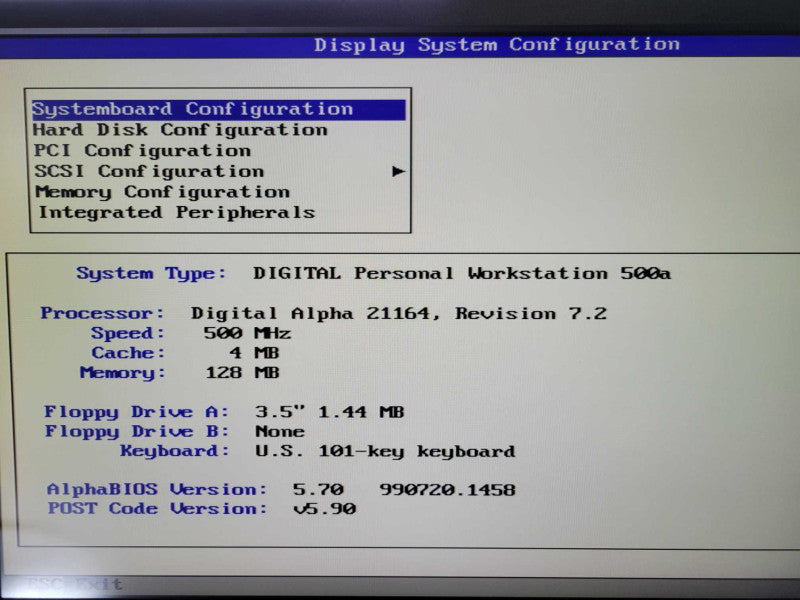The height and width of the screenshot is (600, 800).
Task: Click the Floppy Drive B label
Action: coord(136,432)
